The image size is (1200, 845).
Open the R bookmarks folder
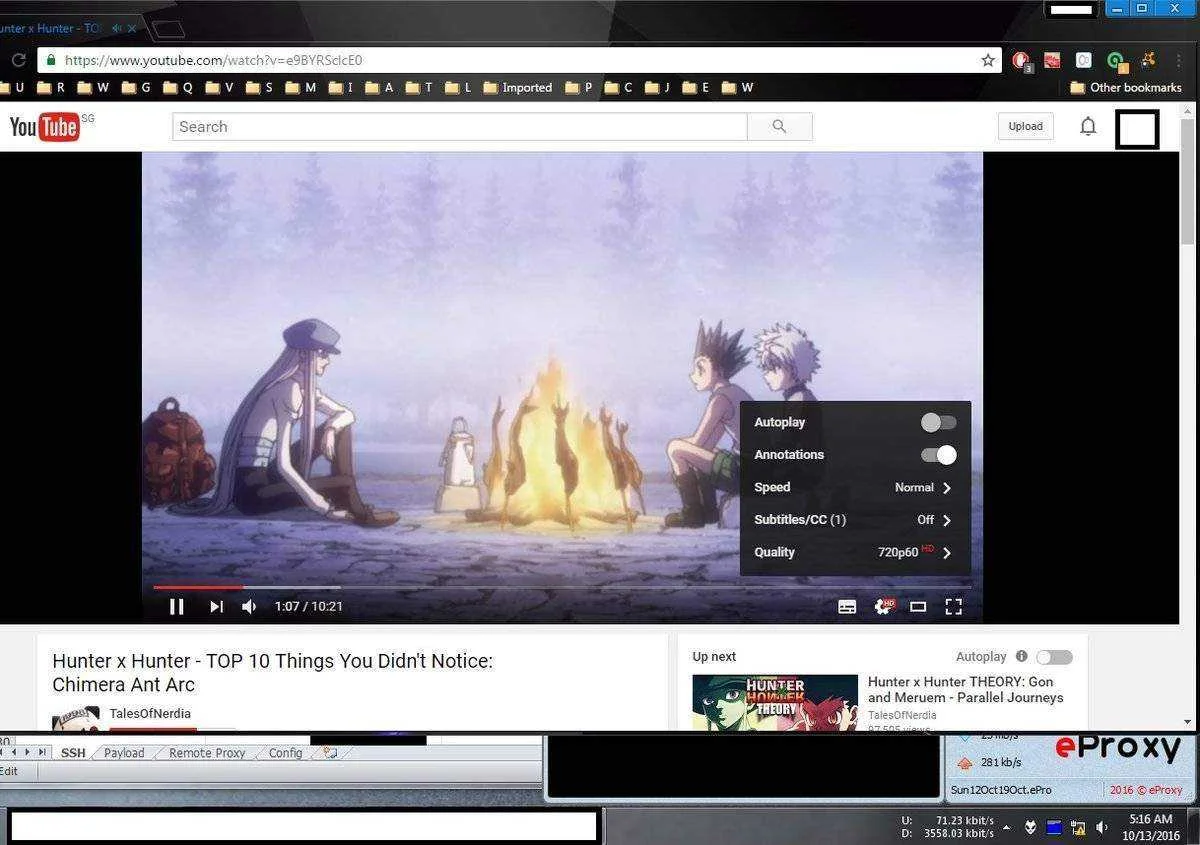coord(52,88)
